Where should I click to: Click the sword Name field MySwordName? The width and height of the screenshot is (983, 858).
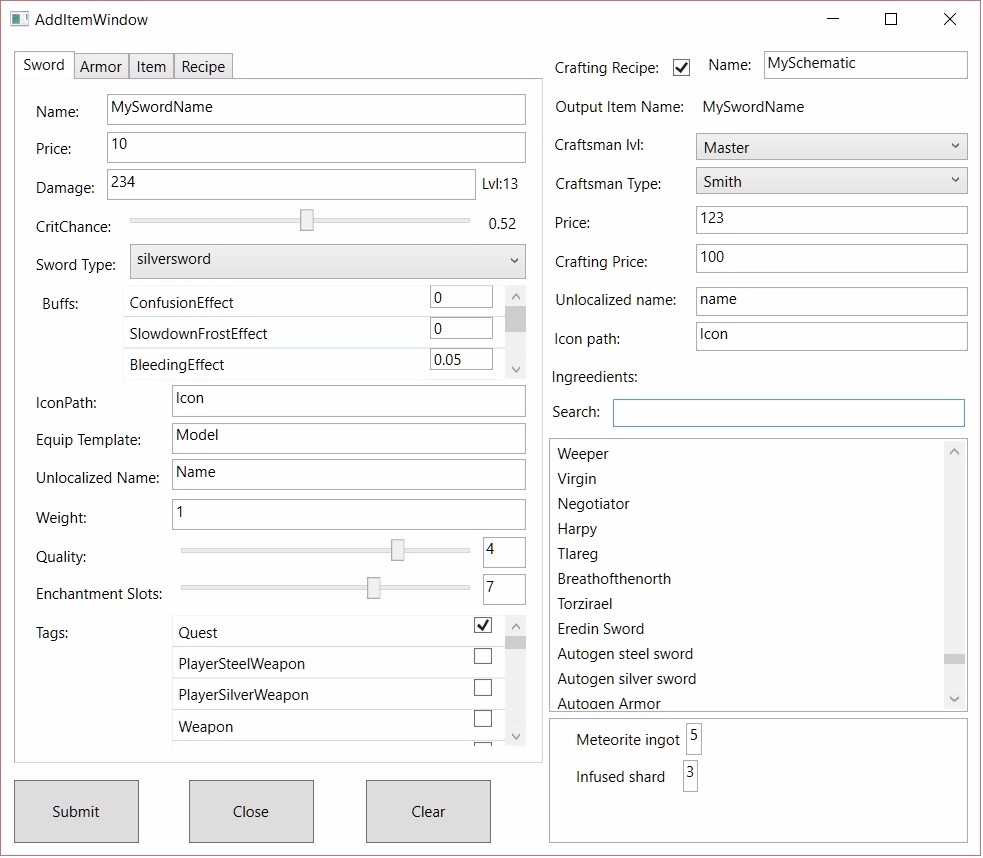(316, 110)
